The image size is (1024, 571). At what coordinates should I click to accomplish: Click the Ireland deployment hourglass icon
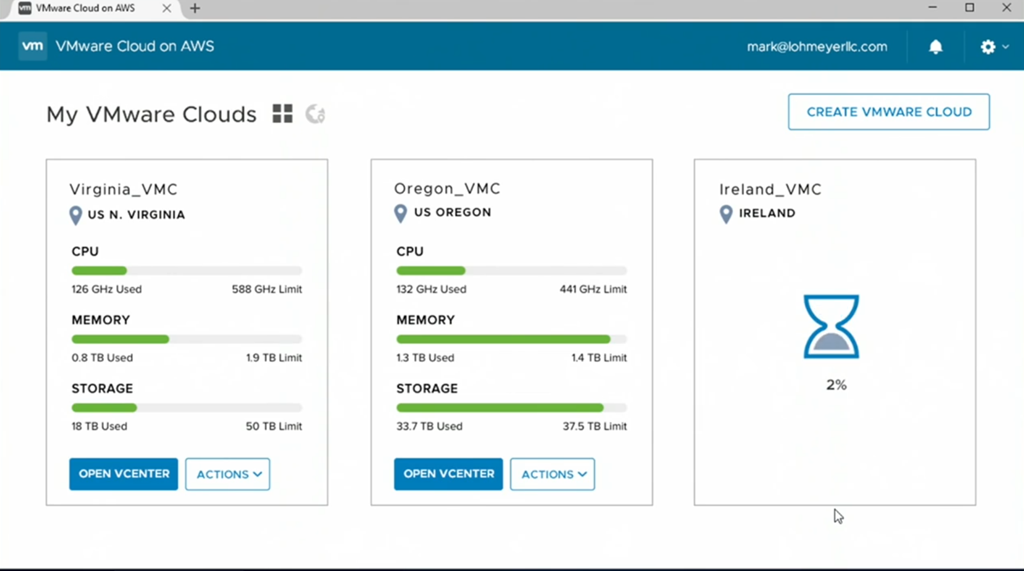831,326
